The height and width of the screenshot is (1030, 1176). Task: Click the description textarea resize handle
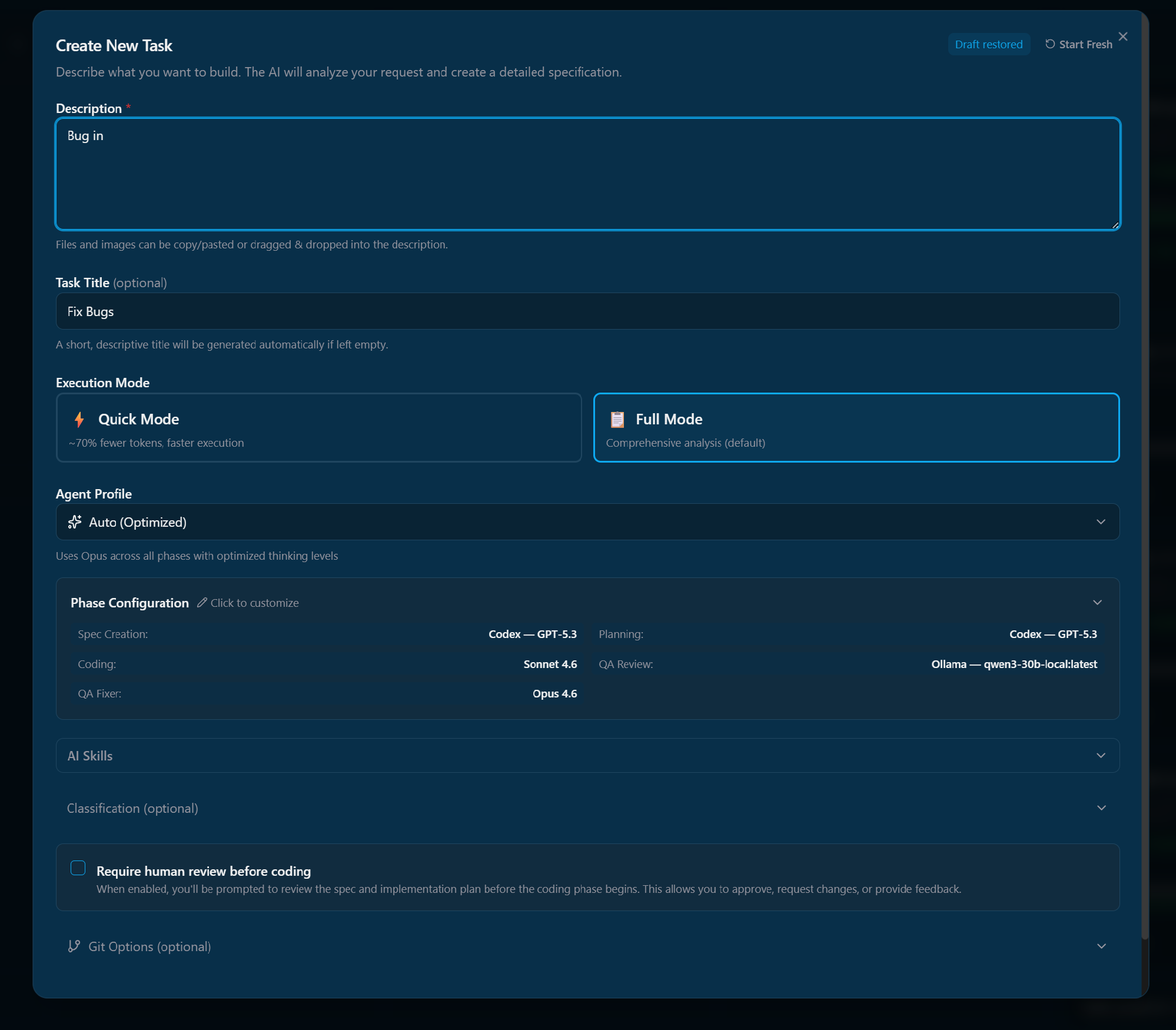point(1115,225)
